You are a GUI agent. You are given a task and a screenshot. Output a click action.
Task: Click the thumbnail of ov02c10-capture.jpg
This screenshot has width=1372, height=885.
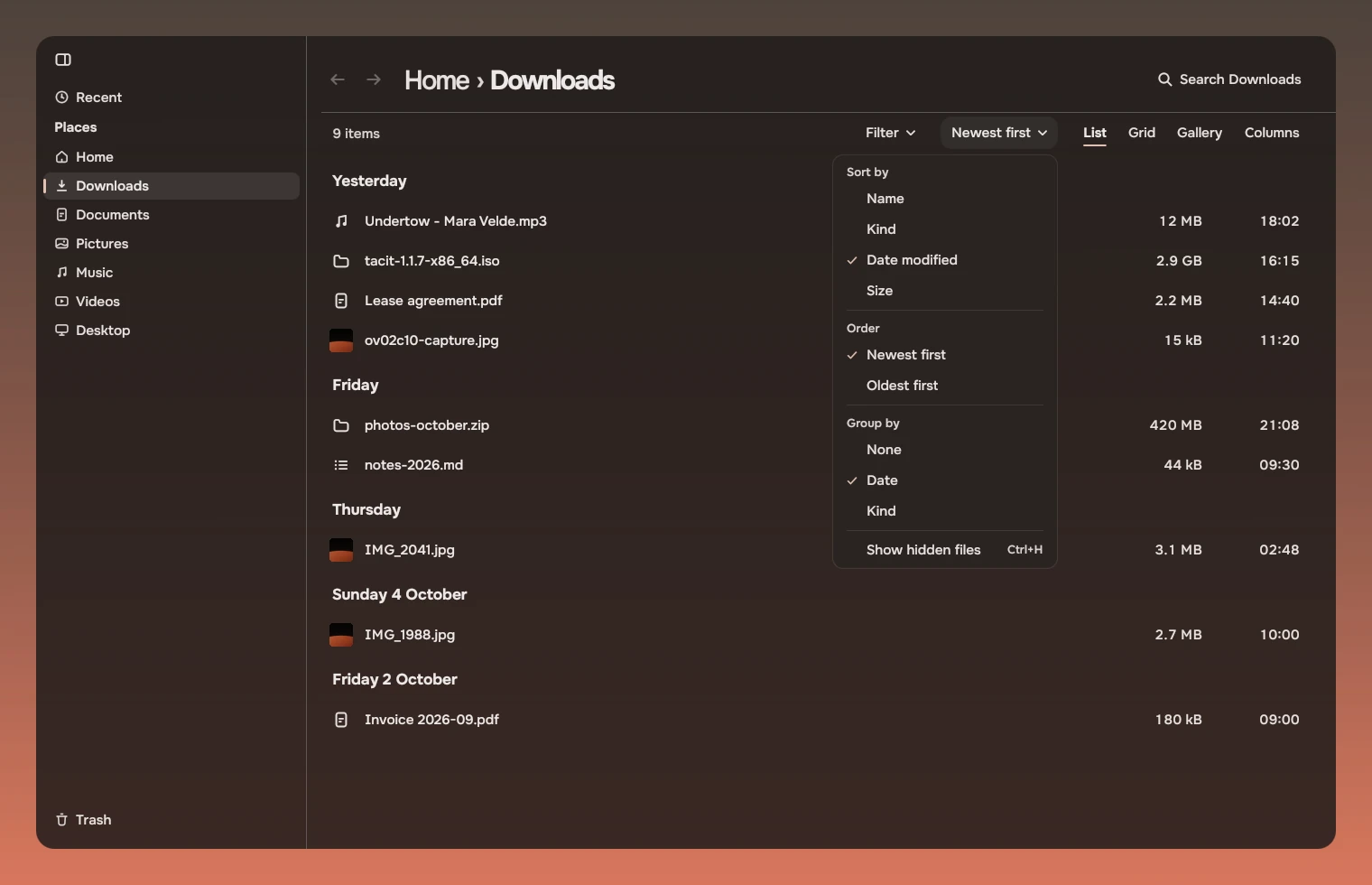tap(341, 340)
